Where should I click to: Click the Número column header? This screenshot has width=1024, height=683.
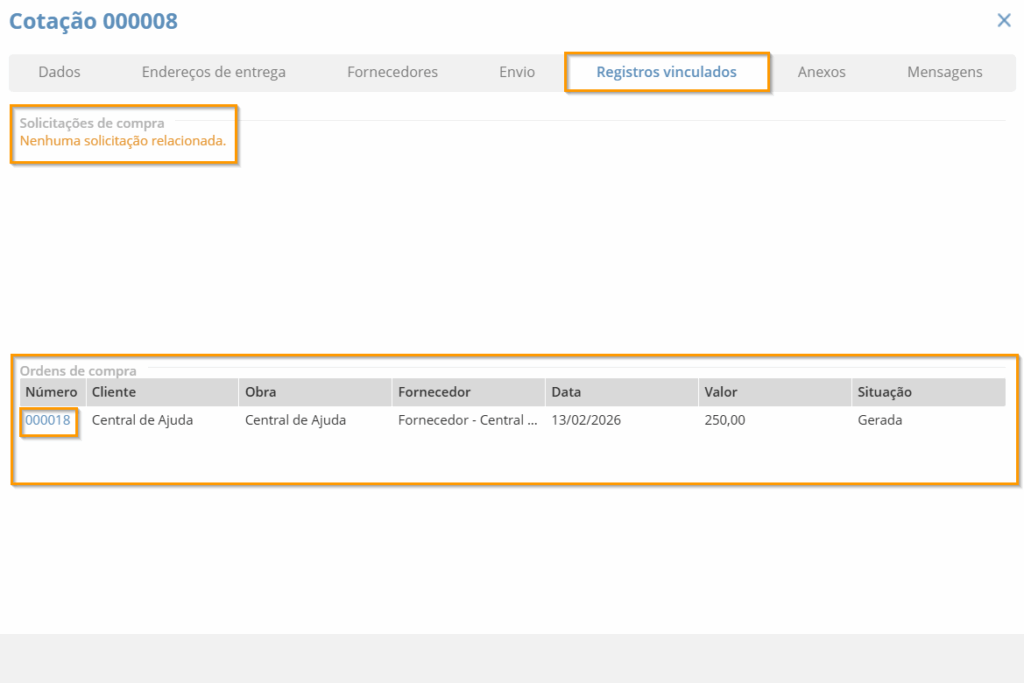(x=51, y=392)
